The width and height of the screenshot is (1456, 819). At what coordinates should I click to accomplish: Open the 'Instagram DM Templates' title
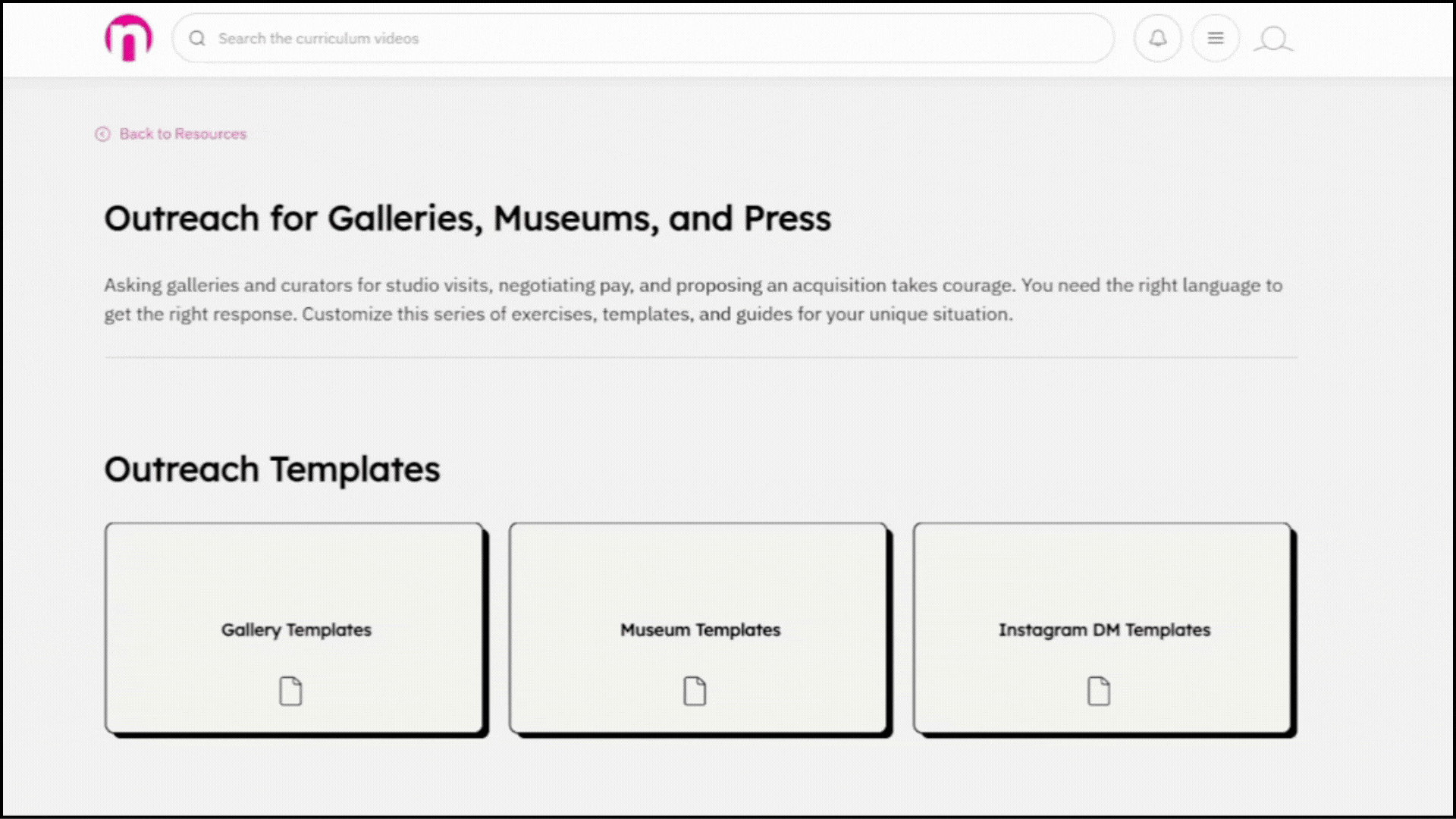(x=1103, y=629)
